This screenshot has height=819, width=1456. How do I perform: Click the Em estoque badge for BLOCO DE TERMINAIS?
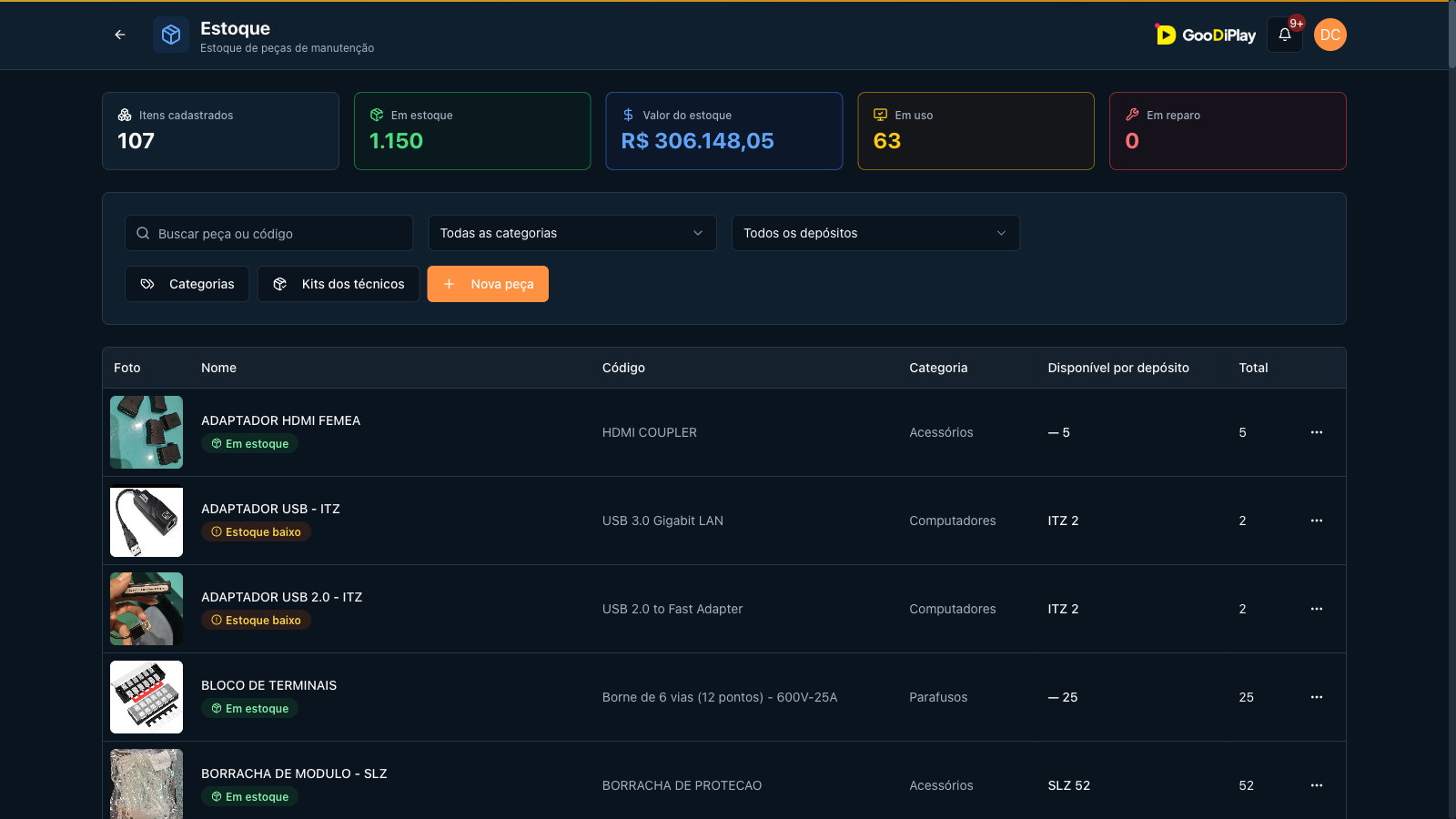point(249,708)
